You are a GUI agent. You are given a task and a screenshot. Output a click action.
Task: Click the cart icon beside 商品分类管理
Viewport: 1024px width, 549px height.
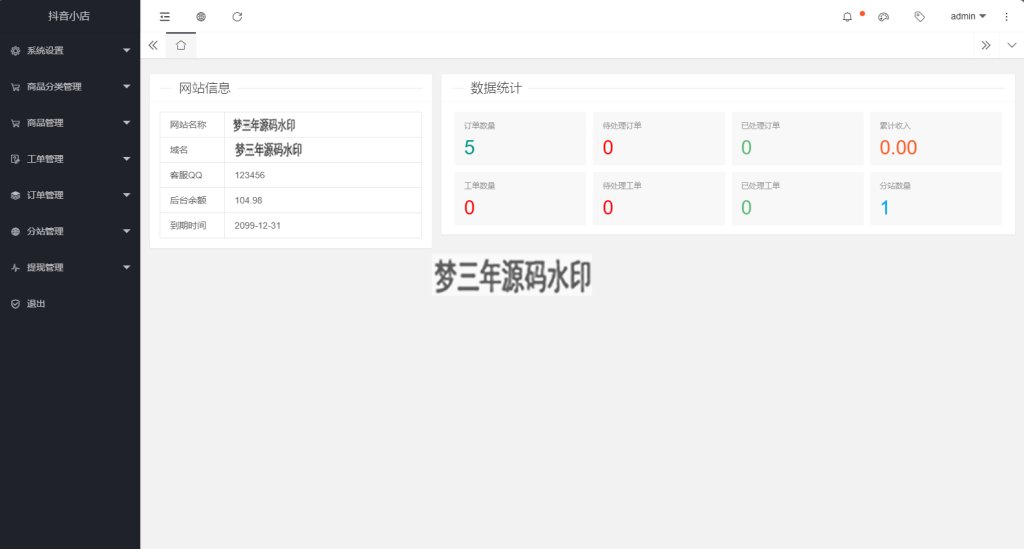pos(16,87)
